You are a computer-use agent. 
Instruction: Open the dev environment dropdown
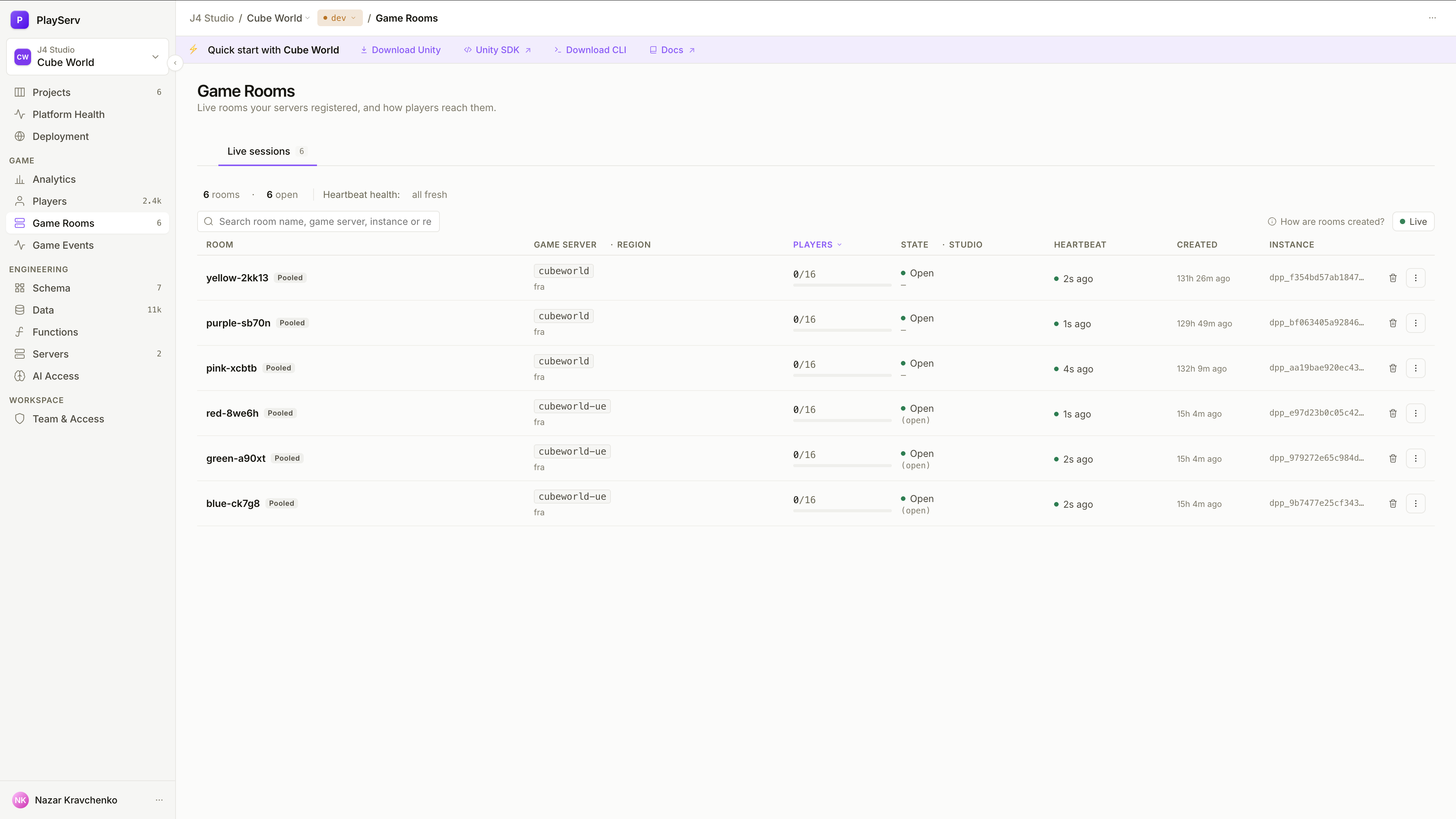pyautogui.click(x=339, y=18)
